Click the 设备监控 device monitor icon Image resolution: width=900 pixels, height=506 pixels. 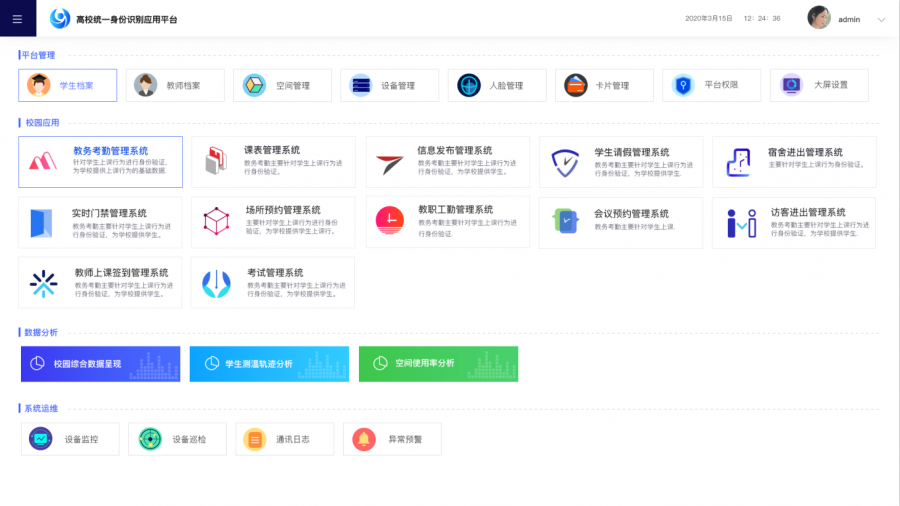click(41, 438)
